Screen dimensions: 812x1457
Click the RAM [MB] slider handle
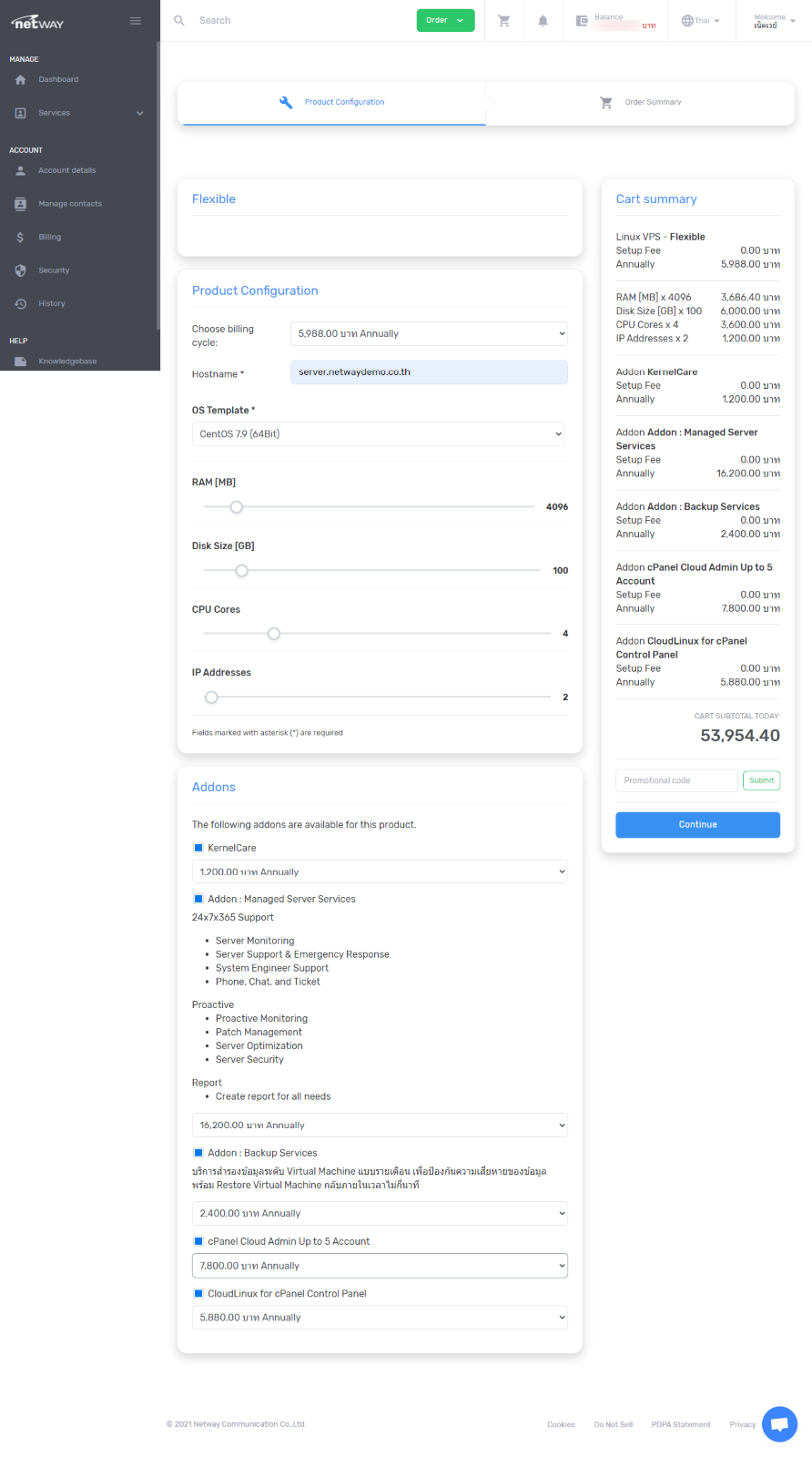point(237,507)
